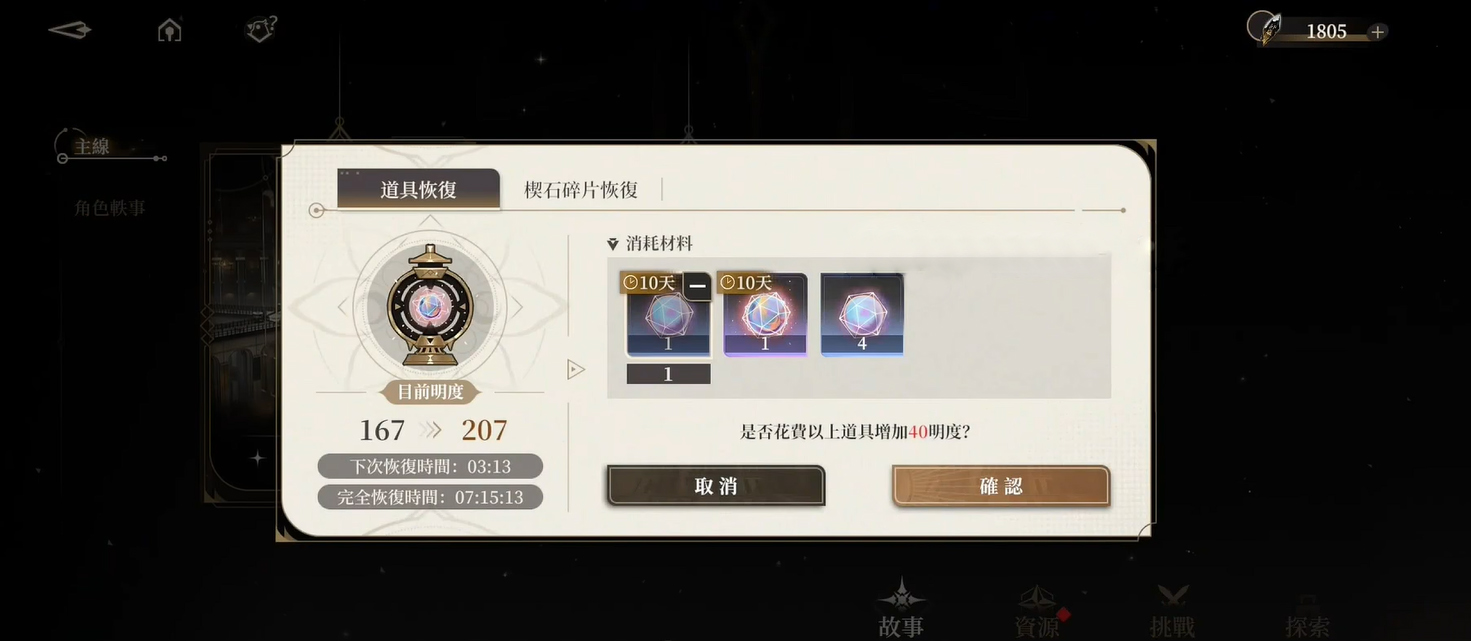This screenshot has height=641, width=1471.
Task: Open the help question-mark icon
Action: pos(261,29)
